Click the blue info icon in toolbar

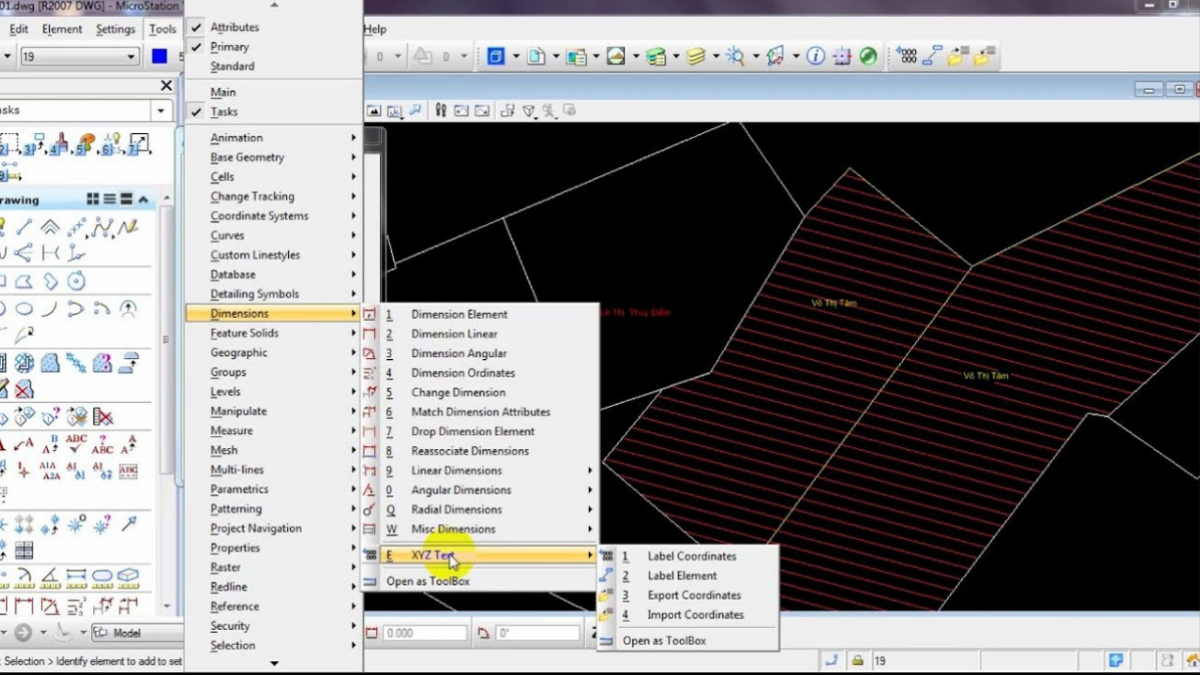click(816, 57)
